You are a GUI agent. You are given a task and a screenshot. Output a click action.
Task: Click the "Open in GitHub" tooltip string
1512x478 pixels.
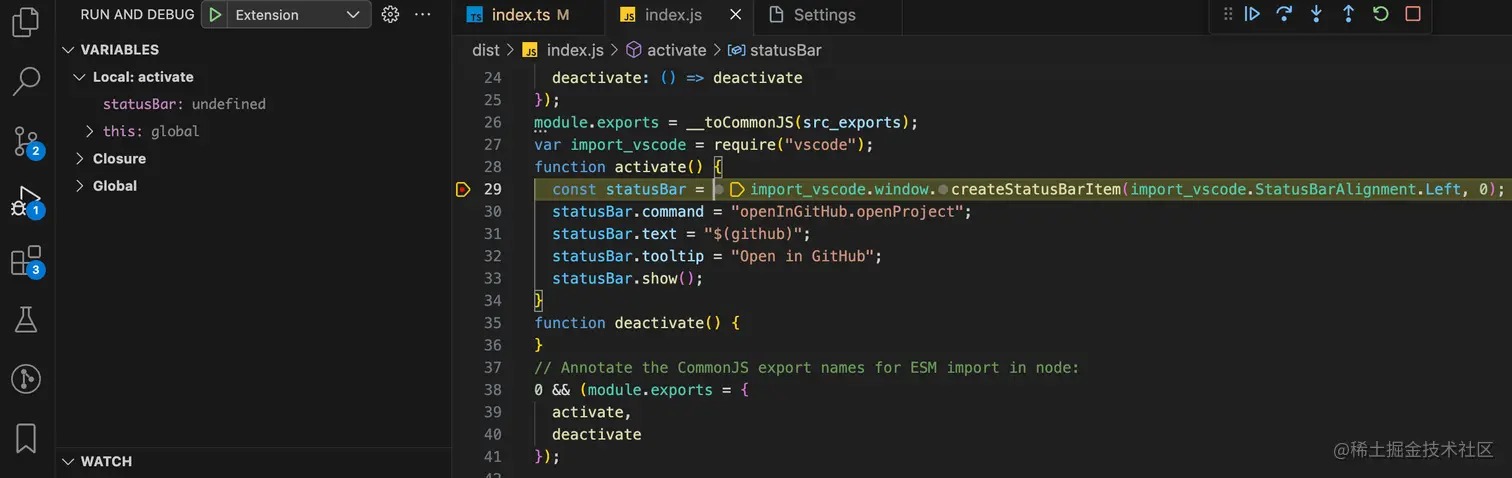(x=803, y=256)
